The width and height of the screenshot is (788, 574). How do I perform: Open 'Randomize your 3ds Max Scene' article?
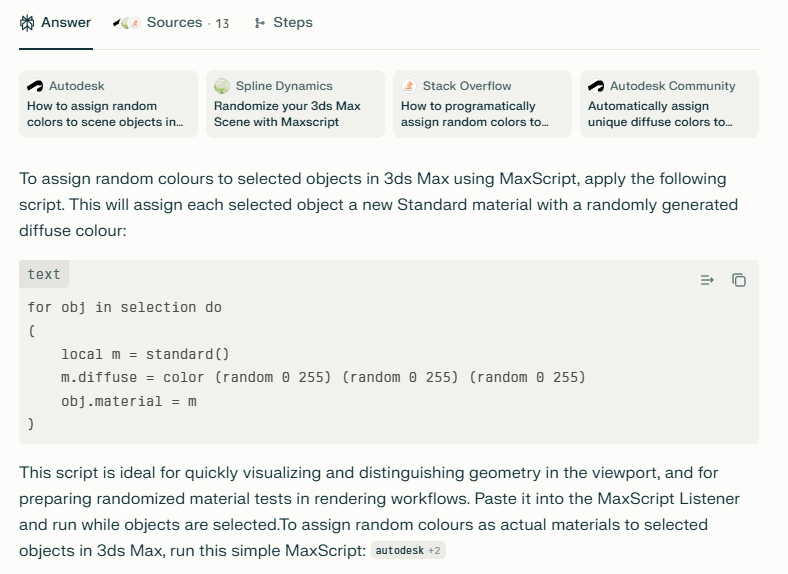coord(295,114)
